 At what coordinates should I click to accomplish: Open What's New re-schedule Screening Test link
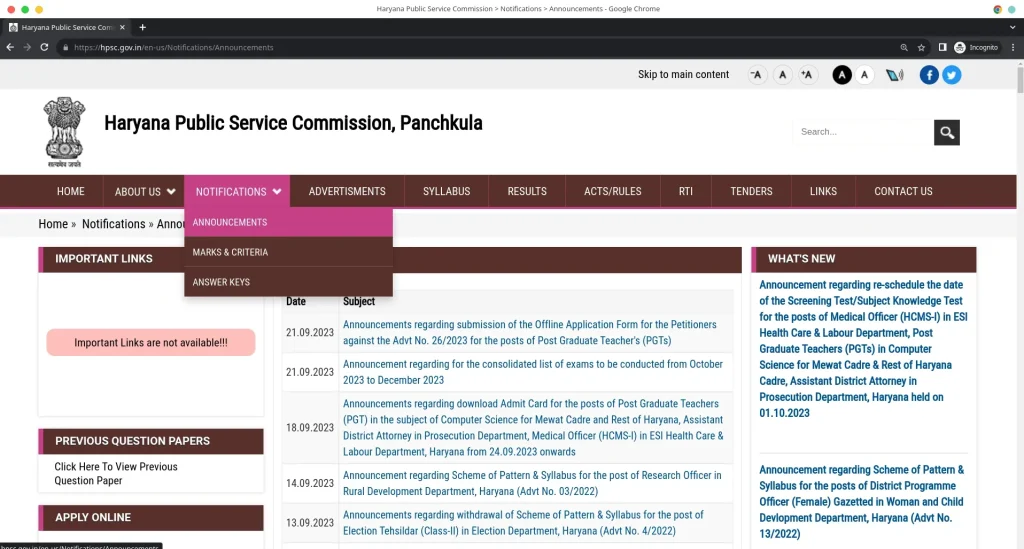point(863,349)
